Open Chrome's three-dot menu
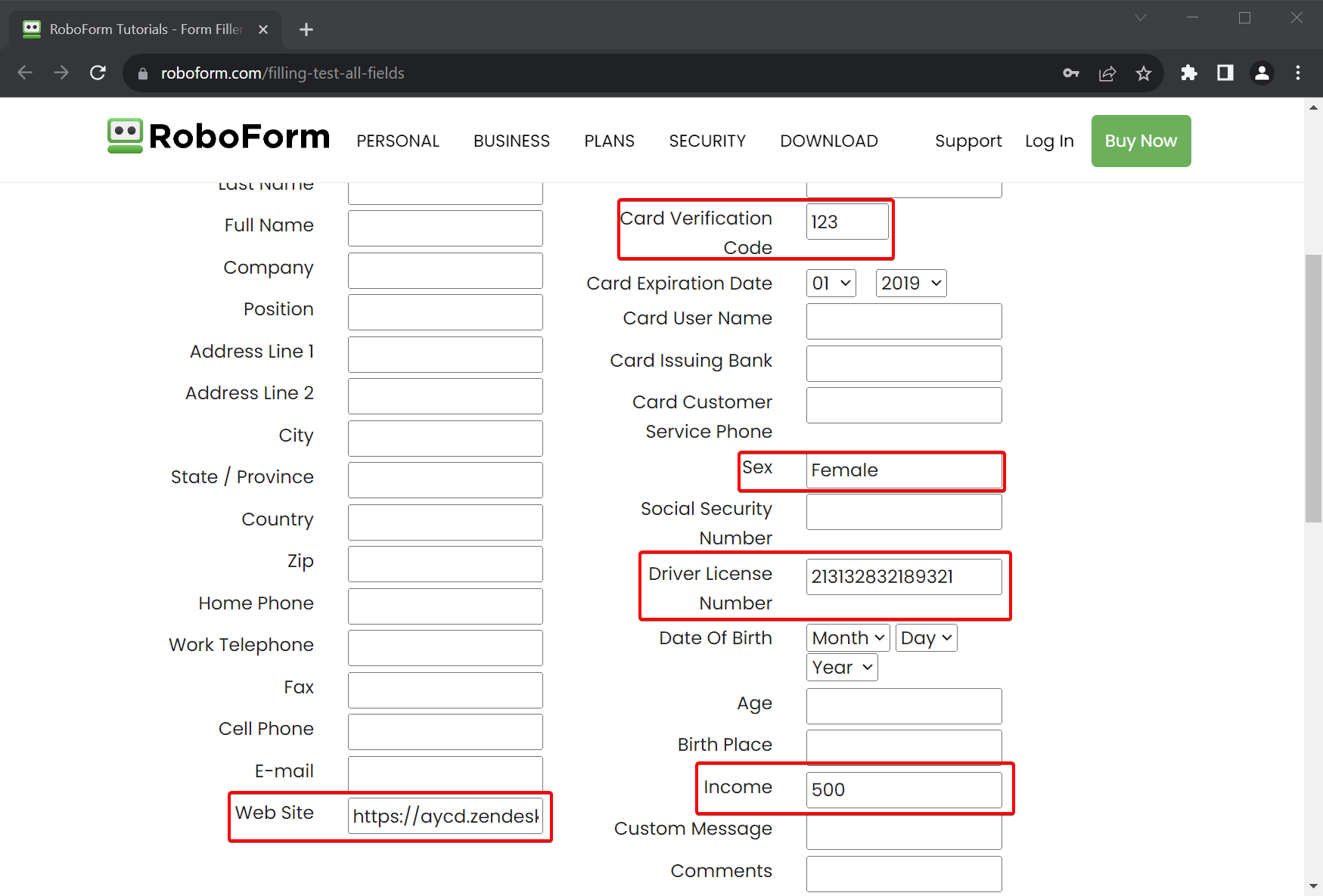This screenshot has height=896, width=1323. click(1298, 73)
